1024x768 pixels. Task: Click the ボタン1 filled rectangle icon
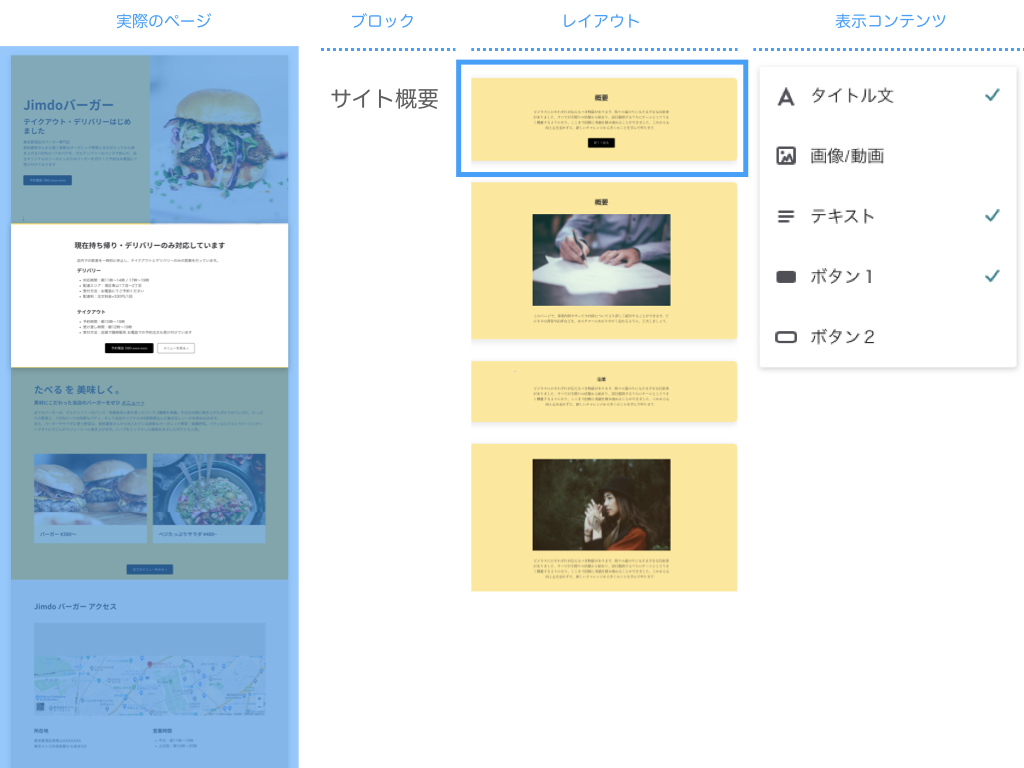click(786, 277)
